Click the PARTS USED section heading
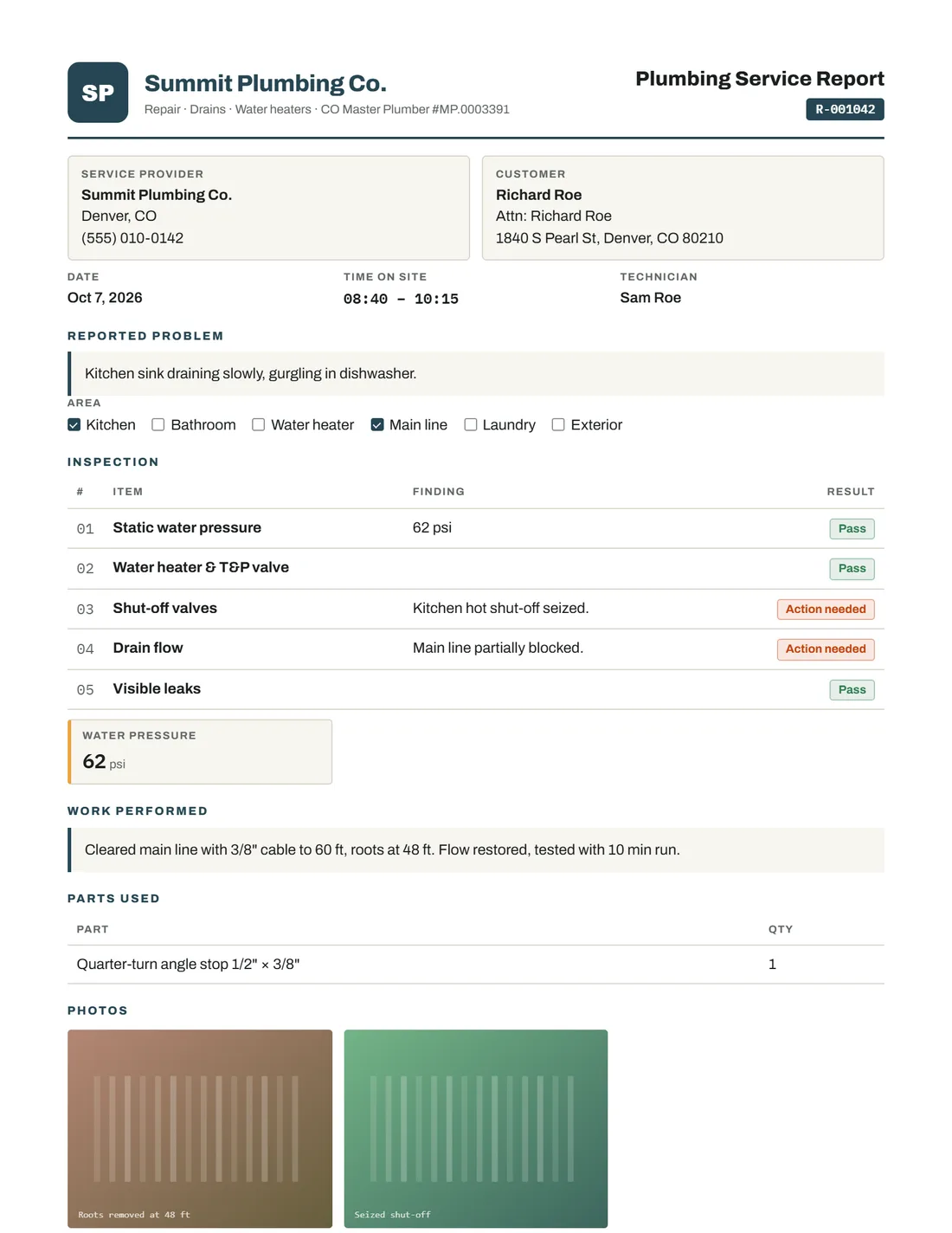Image resolution: width=952 pixels, height=1233 pixels. 113,899
